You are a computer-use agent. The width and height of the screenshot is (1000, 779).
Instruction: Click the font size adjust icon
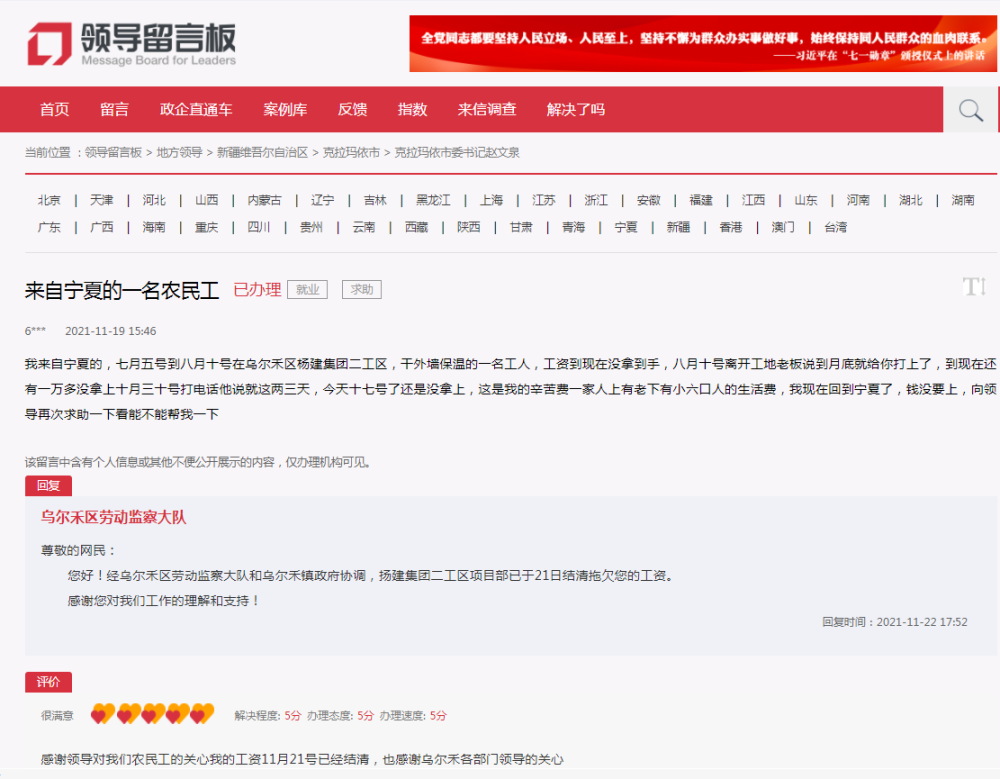(x=974, y=286)
